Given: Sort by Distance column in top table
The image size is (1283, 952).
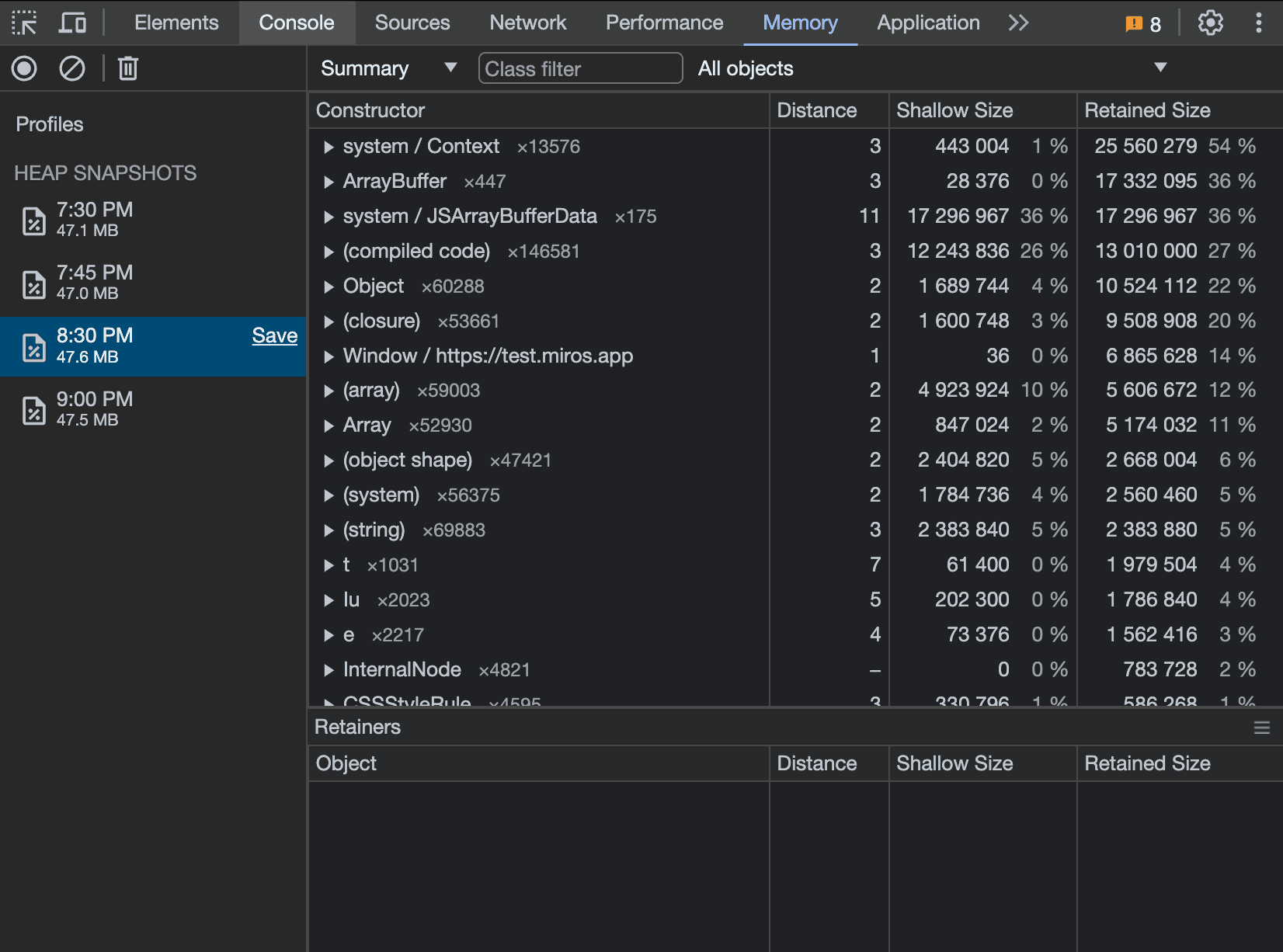Looking at the screenshot, I should pyautogui.click(x=829, y=110).
